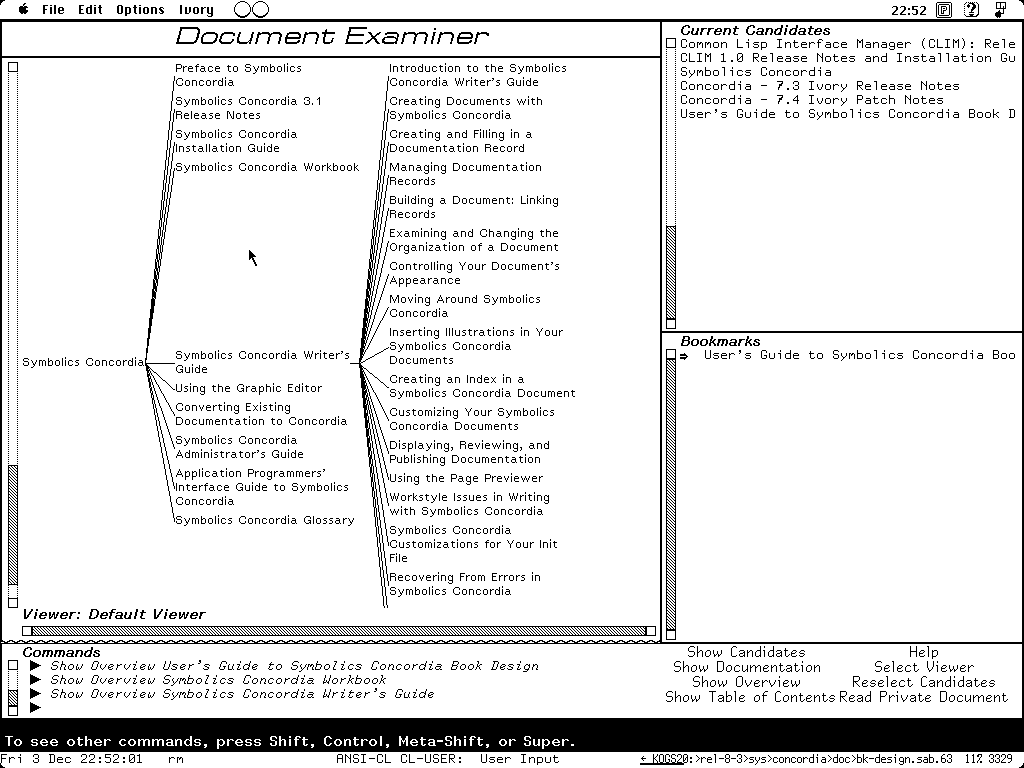Select Symbolics Concordia 3.1 Release Notes node

point(248,108)
